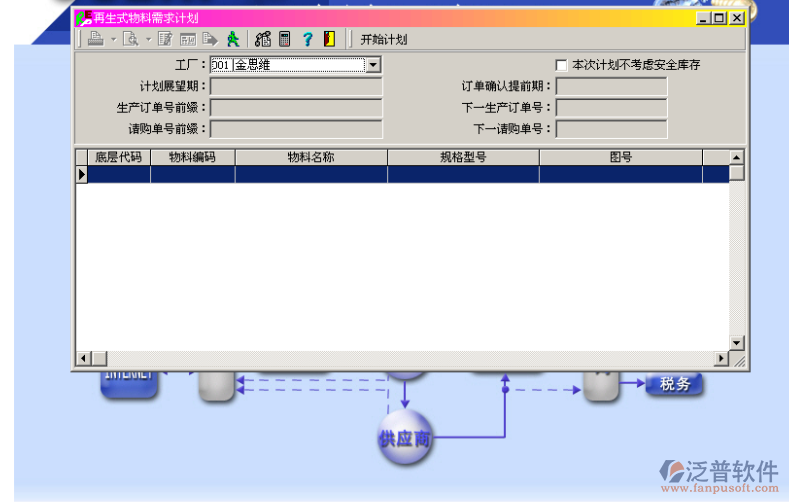Select the current row indicator arrow
789x504 pixels.
click(x=82, y=175)
